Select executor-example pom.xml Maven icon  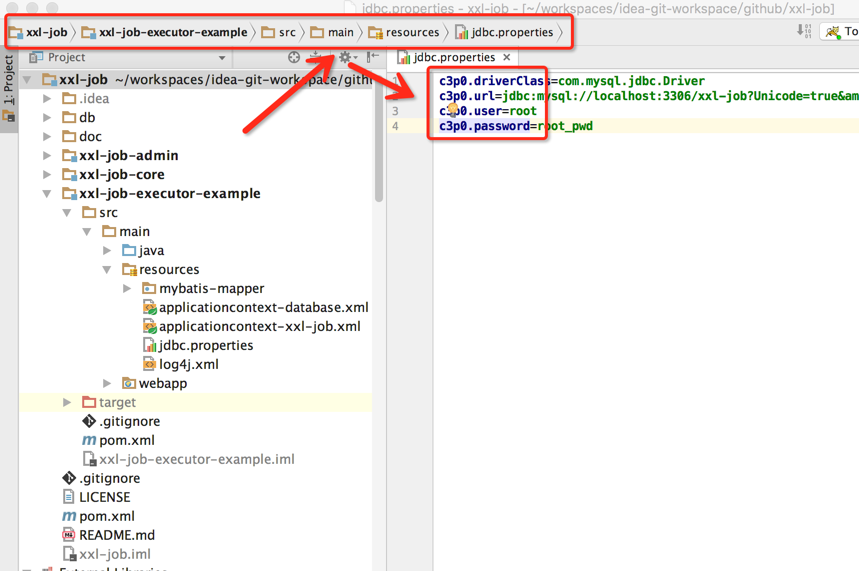[x=89, y=440]
